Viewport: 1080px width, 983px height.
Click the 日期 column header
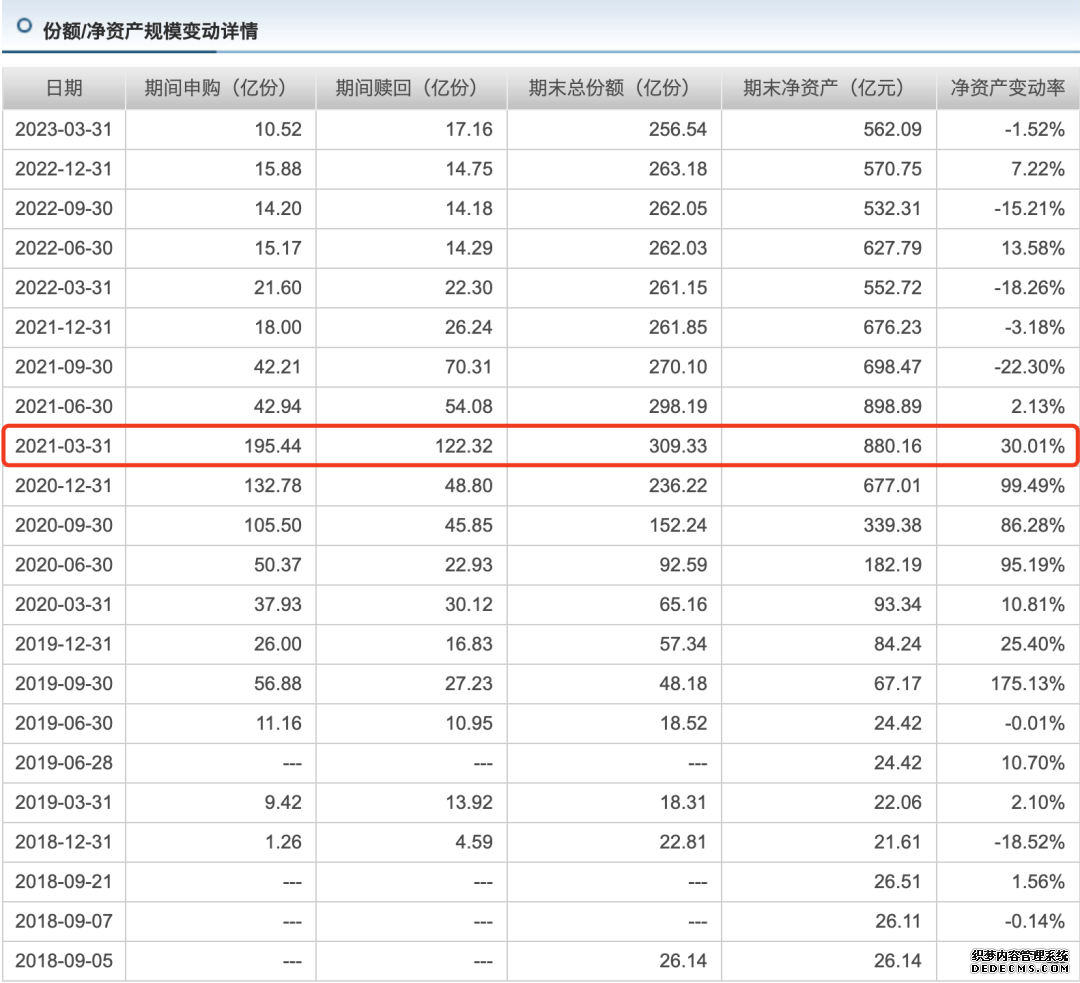tap(64, 88)
